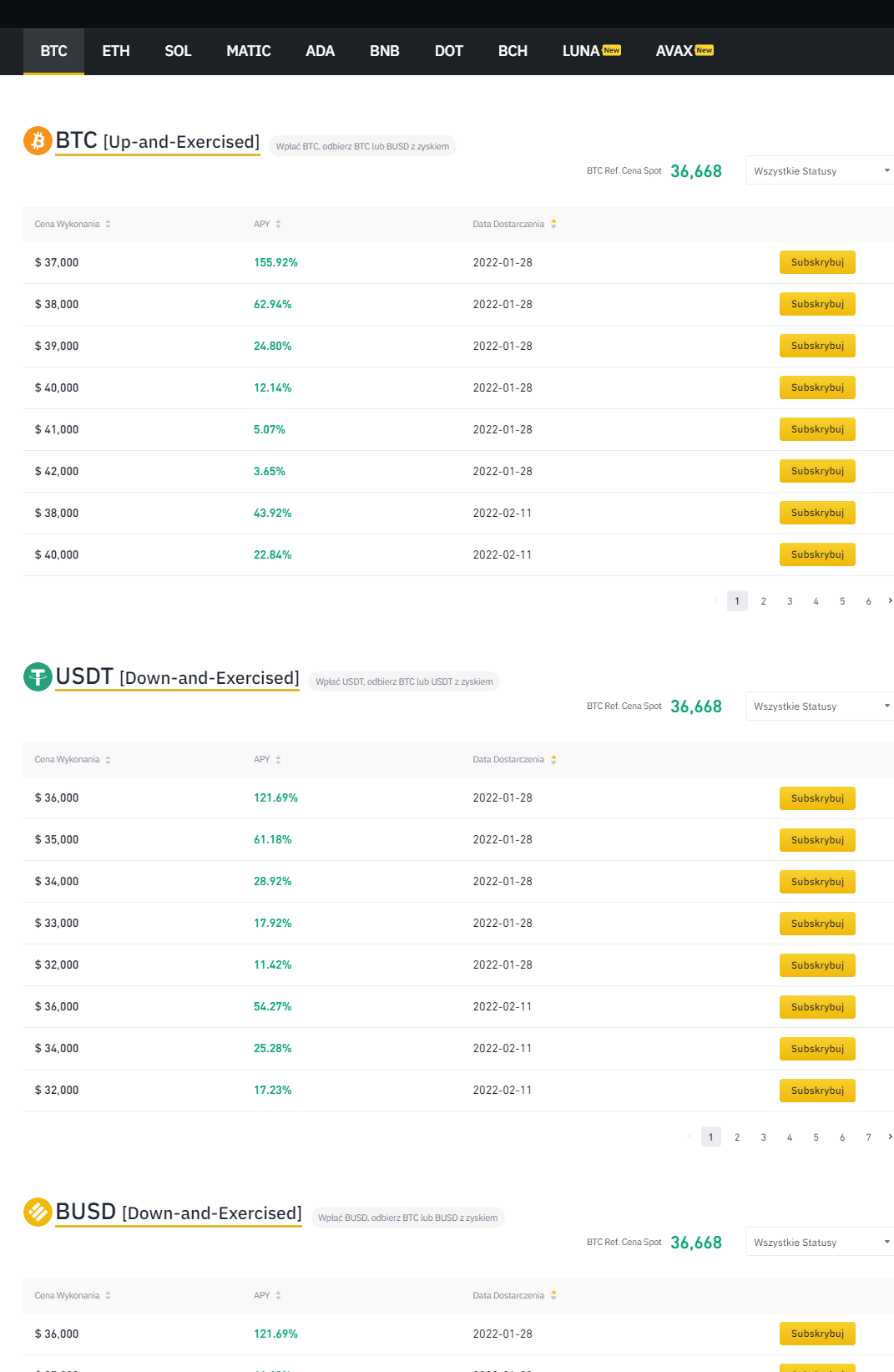Image resolution: width=894 pixels, height=1372 pixels.
Task: Select the LUNA tab marked New
Action: point(591,51)
